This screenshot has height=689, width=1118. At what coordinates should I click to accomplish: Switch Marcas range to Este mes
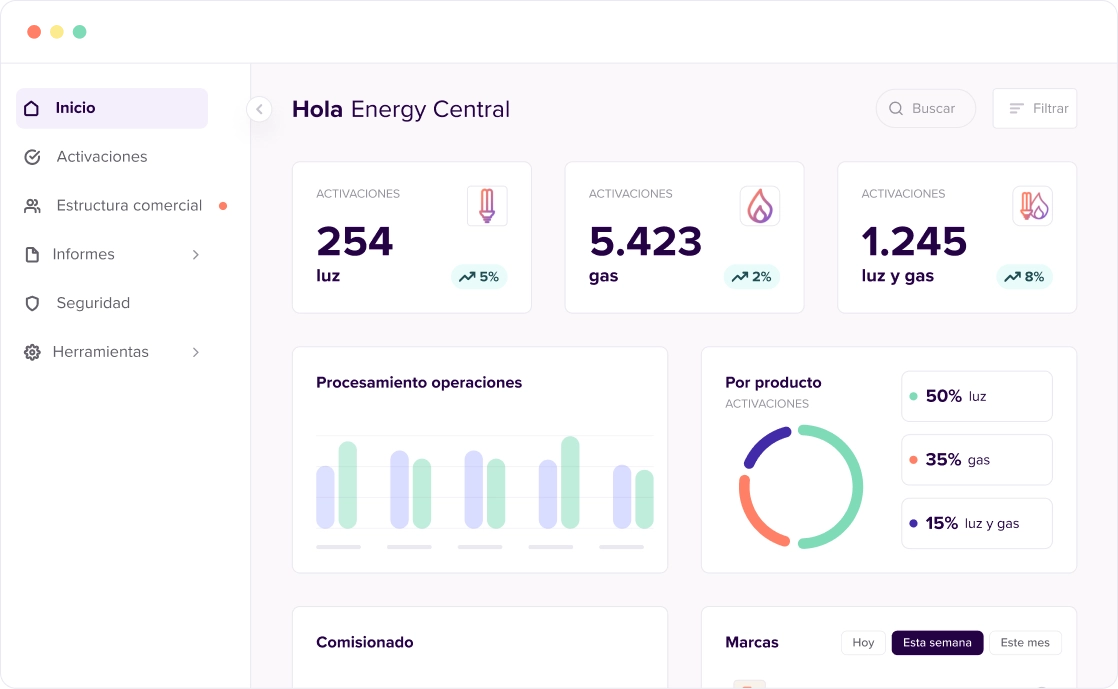(x=1025, y=643)
